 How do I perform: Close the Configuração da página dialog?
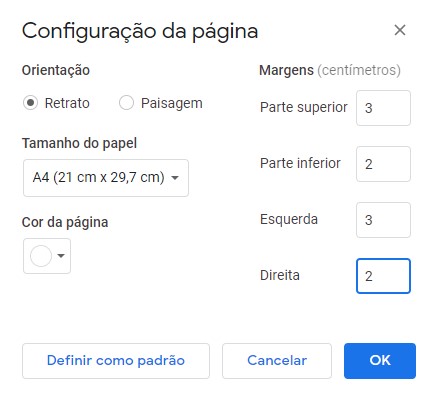pos(400,30)
